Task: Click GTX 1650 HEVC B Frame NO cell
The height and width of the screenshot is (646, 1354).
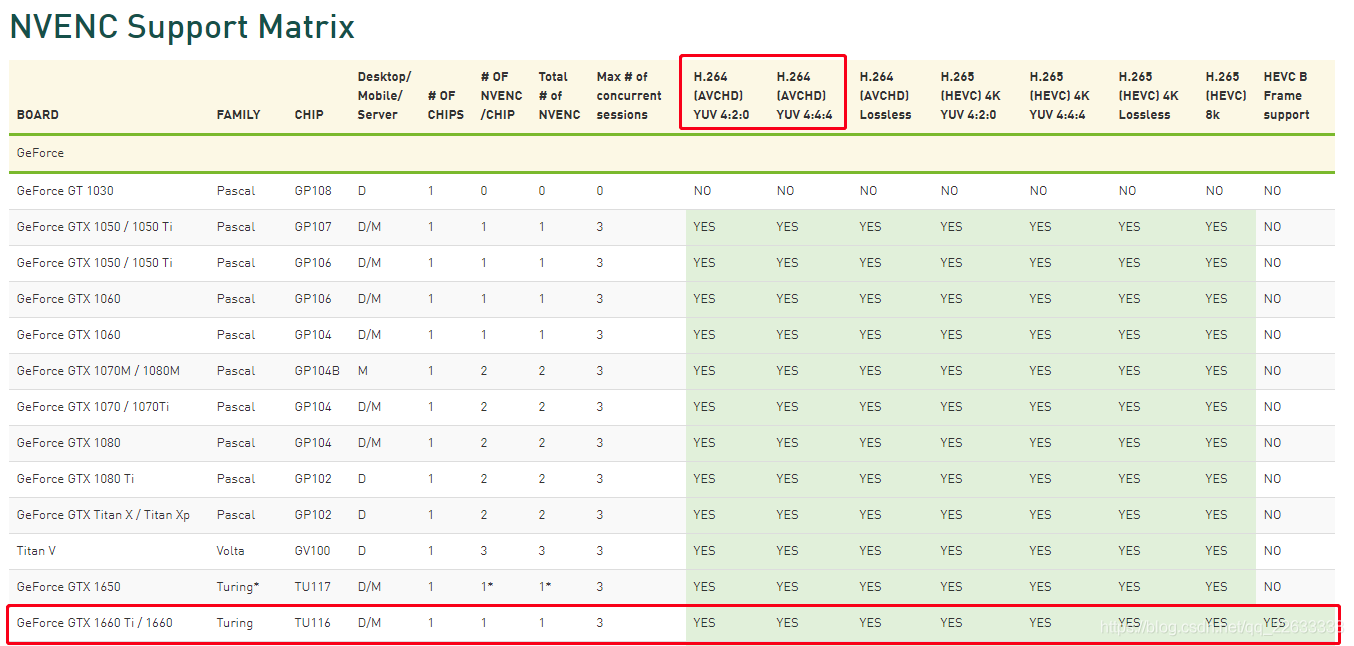Action: click(x=1272, y=587)
